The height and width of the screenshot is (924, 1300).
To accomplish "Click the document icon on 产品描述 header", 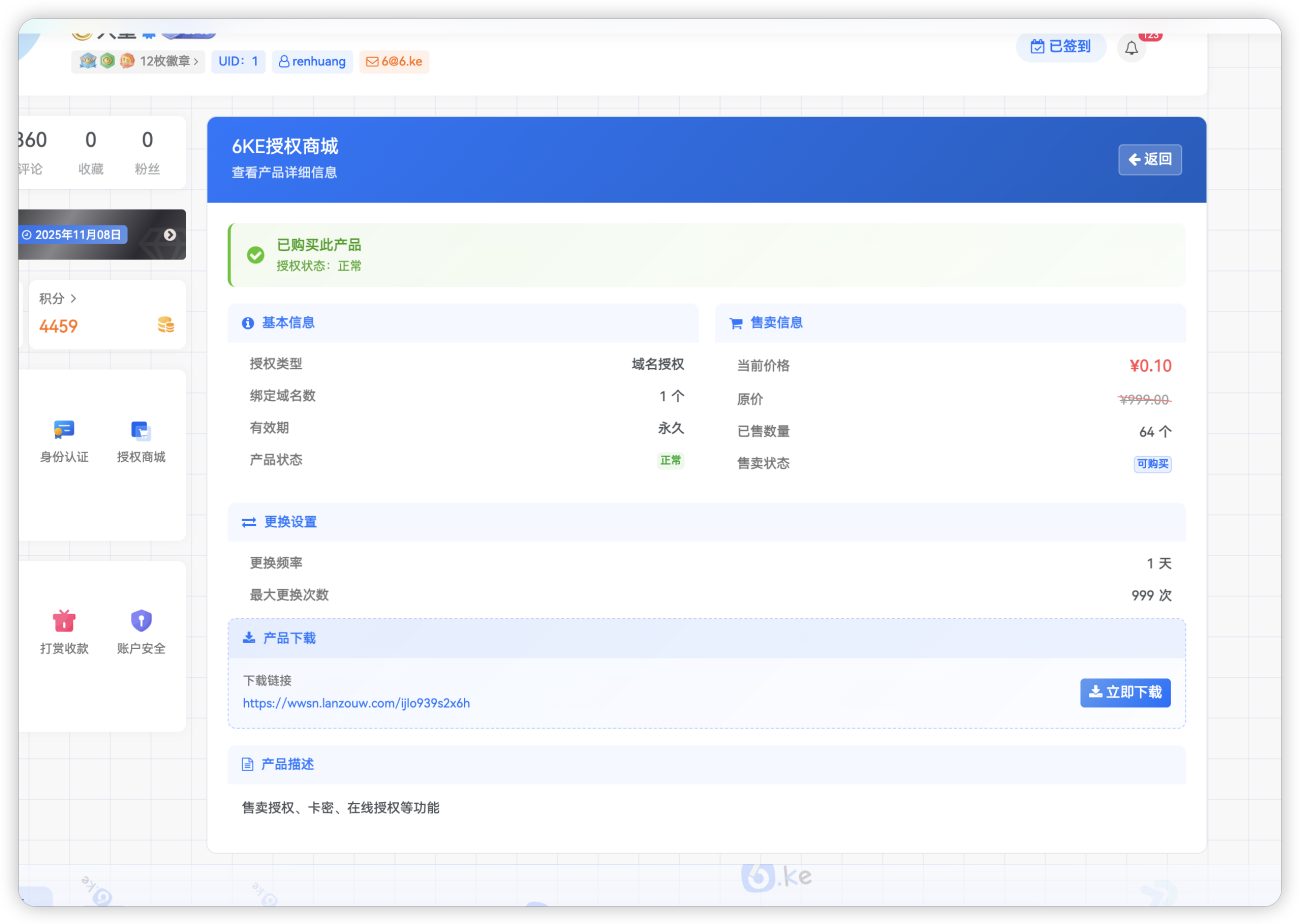I will (247, 763).
